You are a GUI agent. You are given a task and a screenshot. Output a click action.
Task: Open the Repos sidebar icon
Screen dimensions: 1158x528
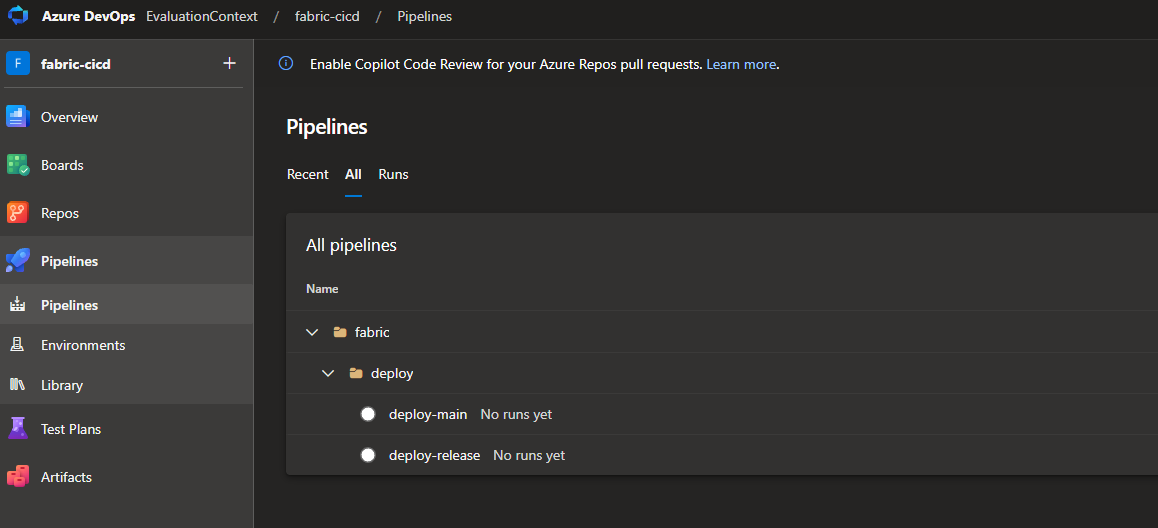(17, 213)
